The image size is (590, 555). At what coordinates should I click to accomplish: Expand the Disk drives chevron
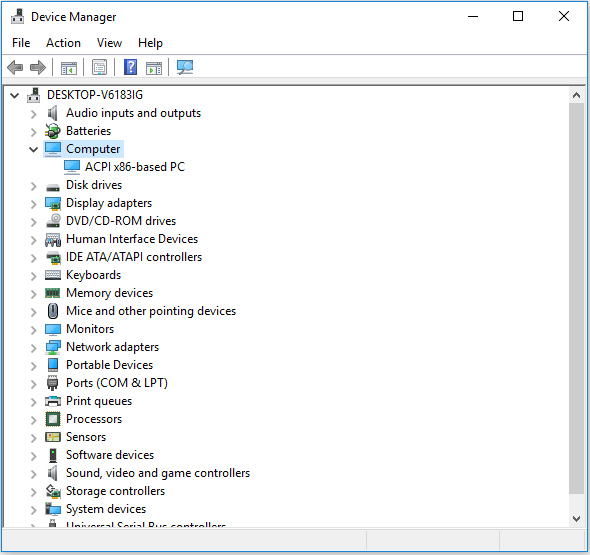tap(33, 186)
